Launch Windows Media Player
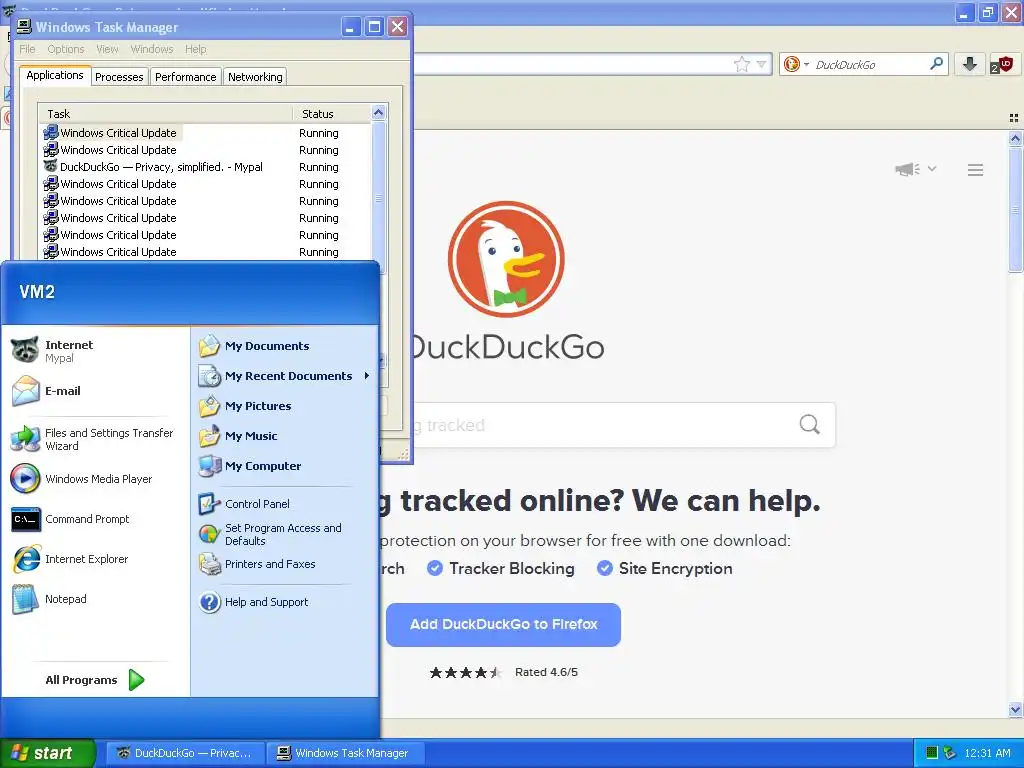This screenshot has width=1024, height=768. pos(82,479)
